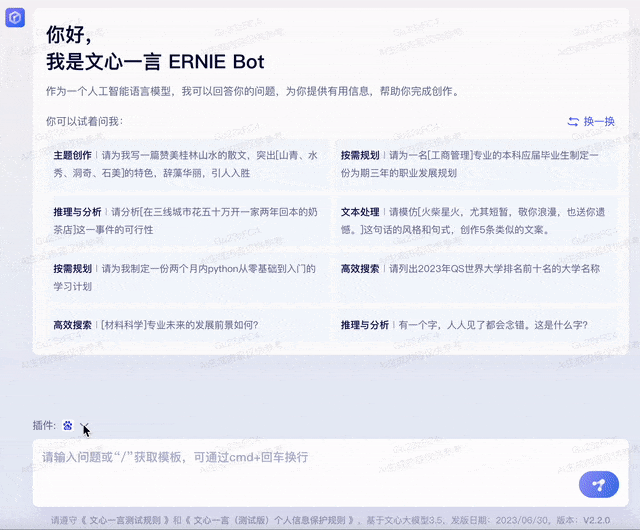Click the 文本处理 category label
640x530 pixels.
click(360, 212)
